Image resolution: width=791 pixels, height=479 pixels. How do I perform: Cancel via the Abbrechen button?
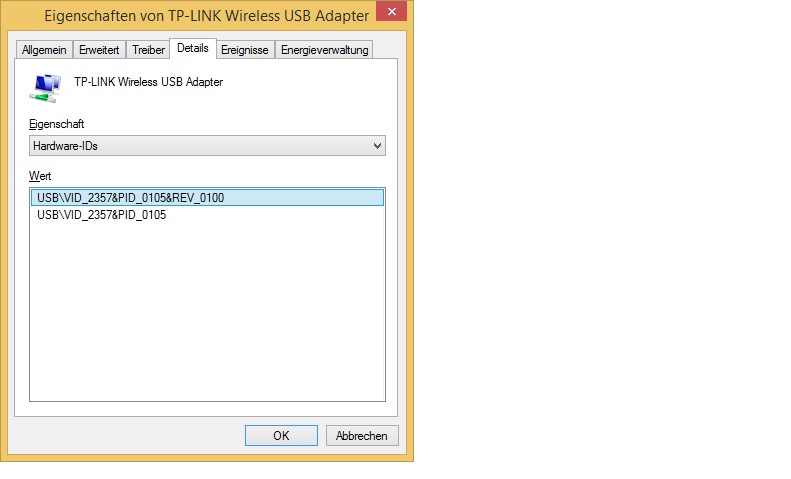coord(362,436)
